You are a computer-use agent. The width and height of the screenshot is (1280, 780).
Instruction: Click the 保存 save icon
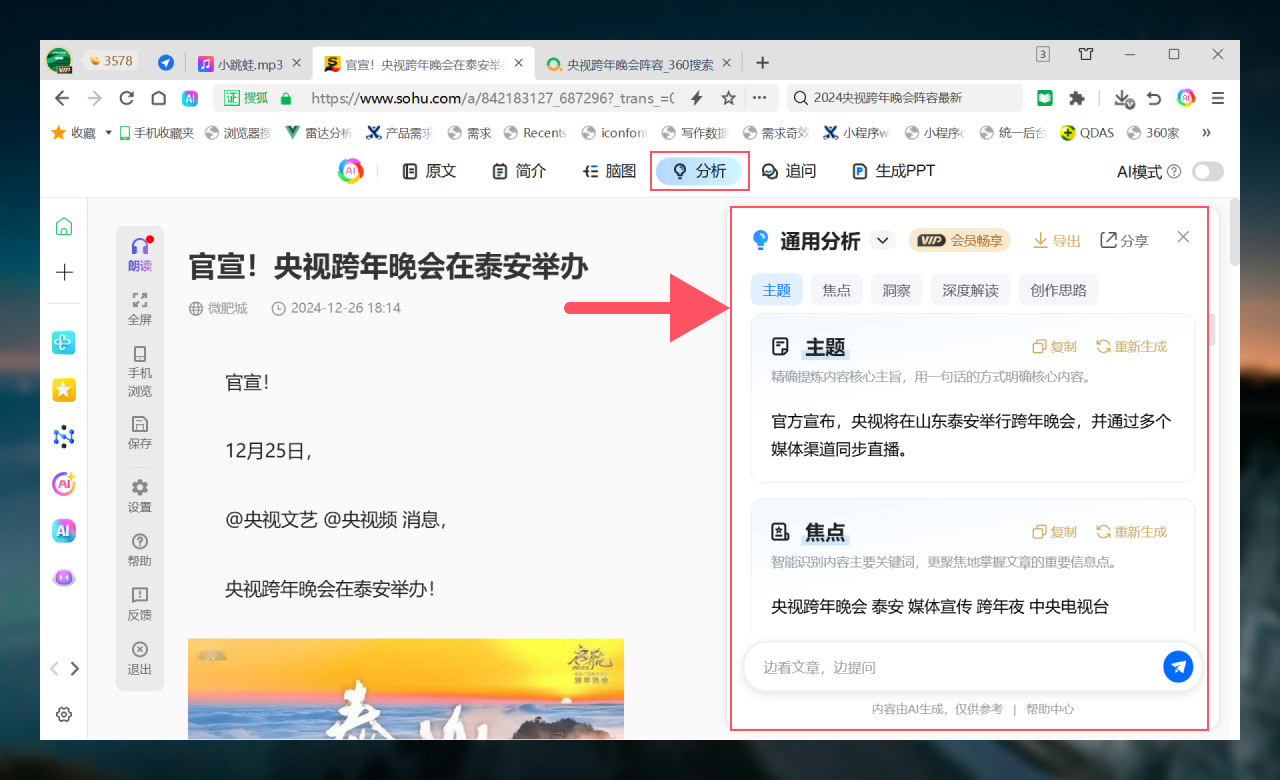140,424
